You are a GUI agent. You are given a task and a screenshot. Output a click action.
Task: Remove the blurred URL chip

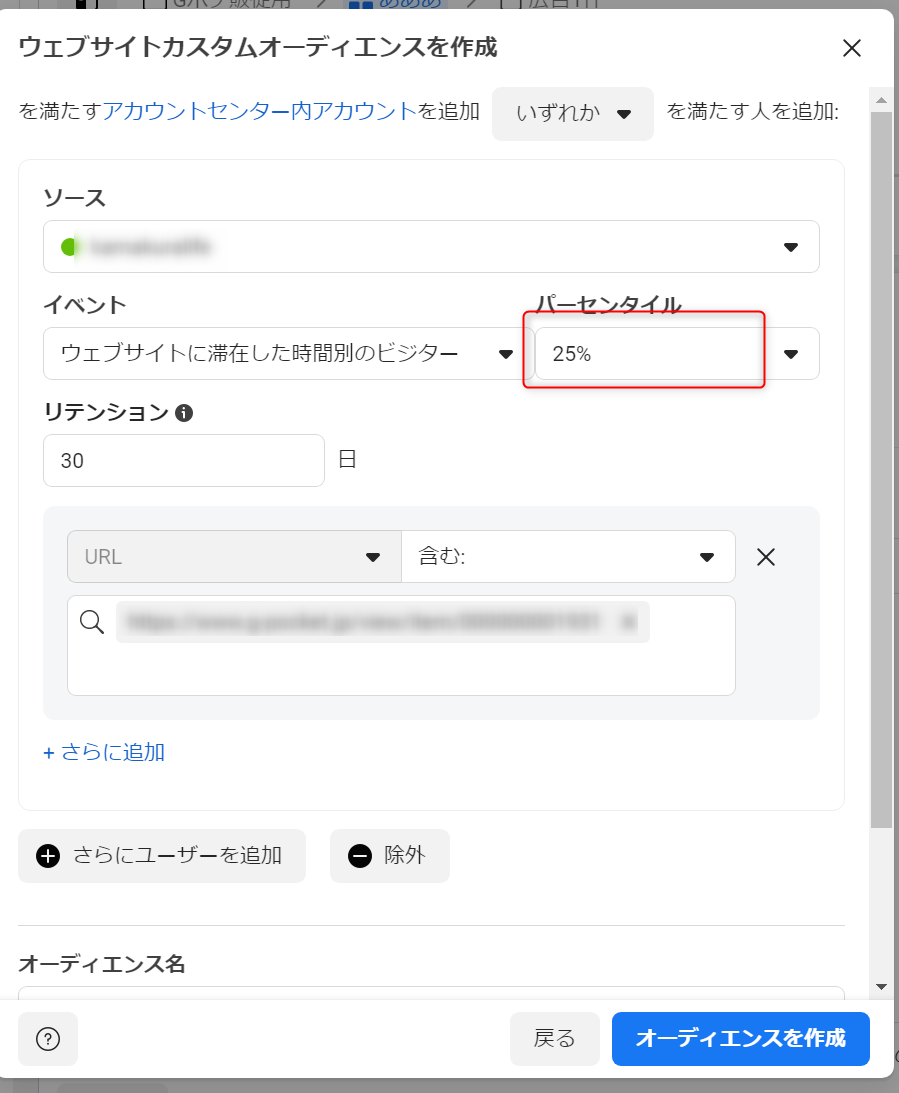(629, 622)
